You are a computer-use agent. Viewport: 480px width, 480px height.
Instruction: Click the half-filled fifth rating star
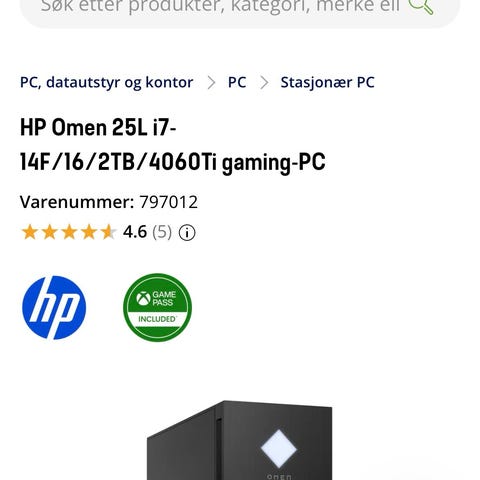[109, 232]
